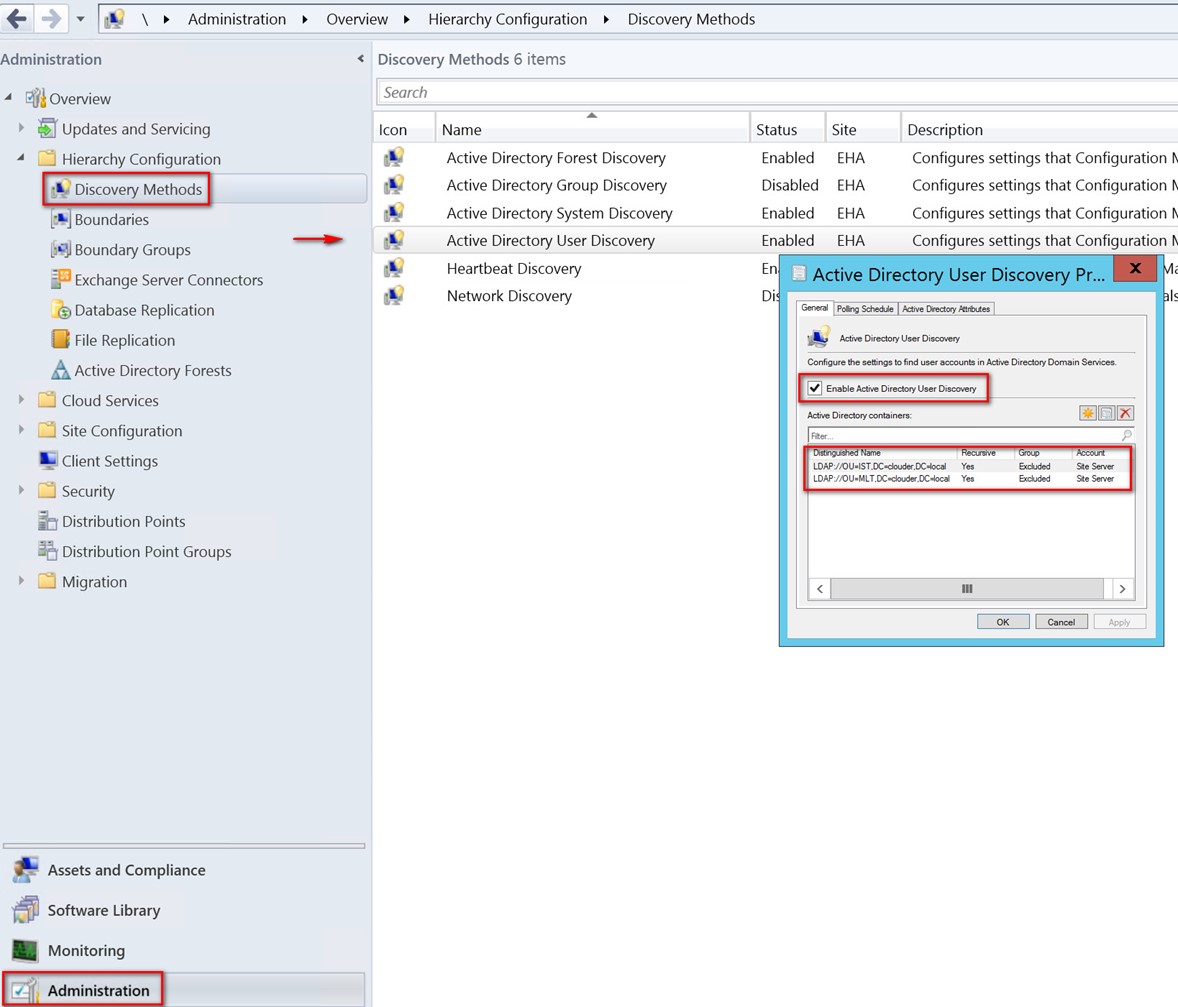This screenshot has height=1007, width=1178.
Task: Click the Administration workspace icon
Action: (26, 990)
